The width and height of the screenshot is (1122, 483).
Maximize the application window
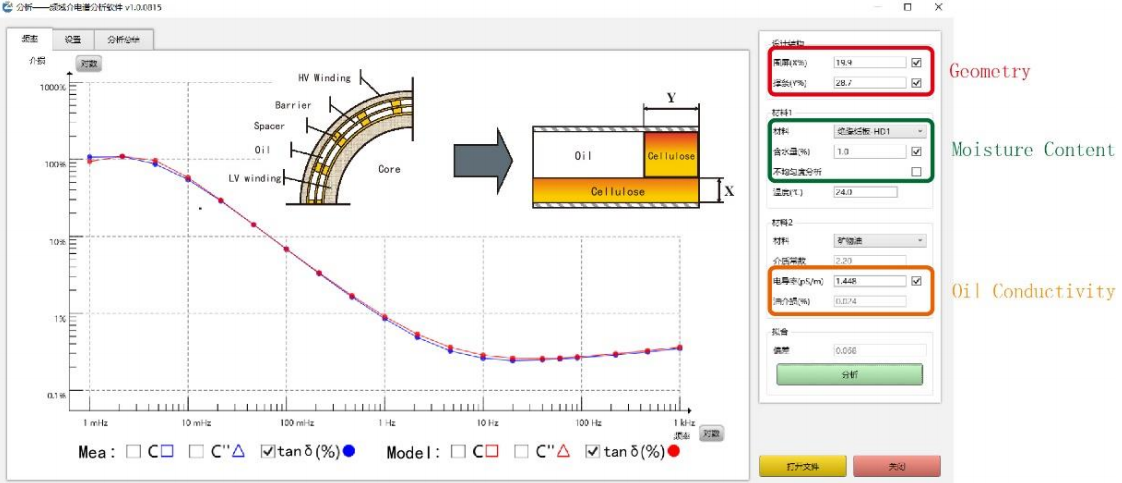[x=907, y=7]
